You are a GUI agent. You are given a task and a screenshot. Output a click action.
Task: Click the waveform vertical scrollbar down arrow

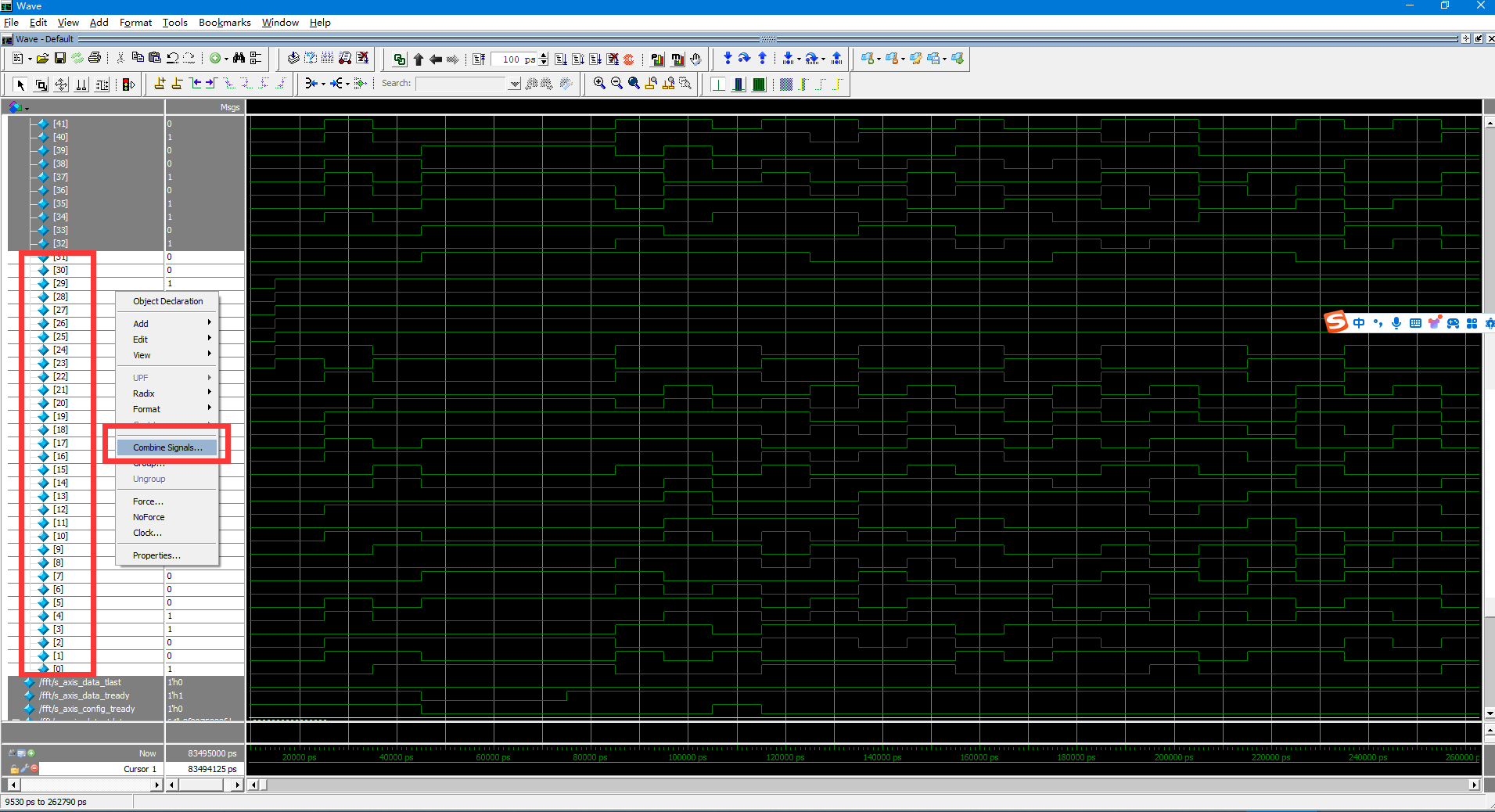point(1490,713)
